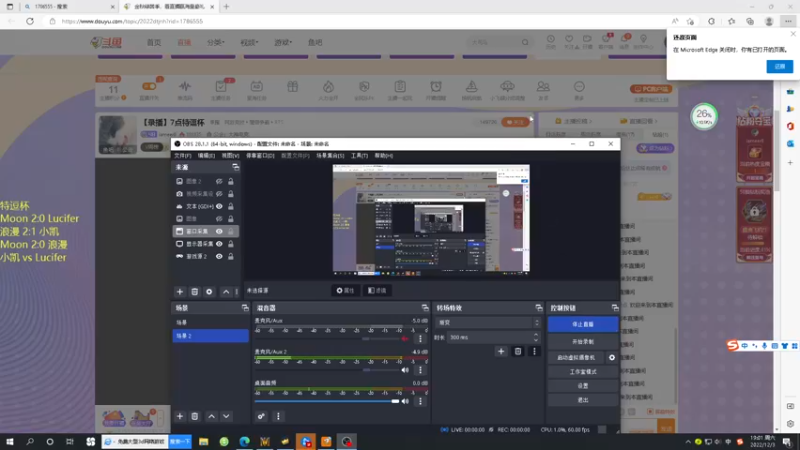This screenshot has width=800, height=450.
Task: Move selected source up in sources list
Action: tap(226, 292)
